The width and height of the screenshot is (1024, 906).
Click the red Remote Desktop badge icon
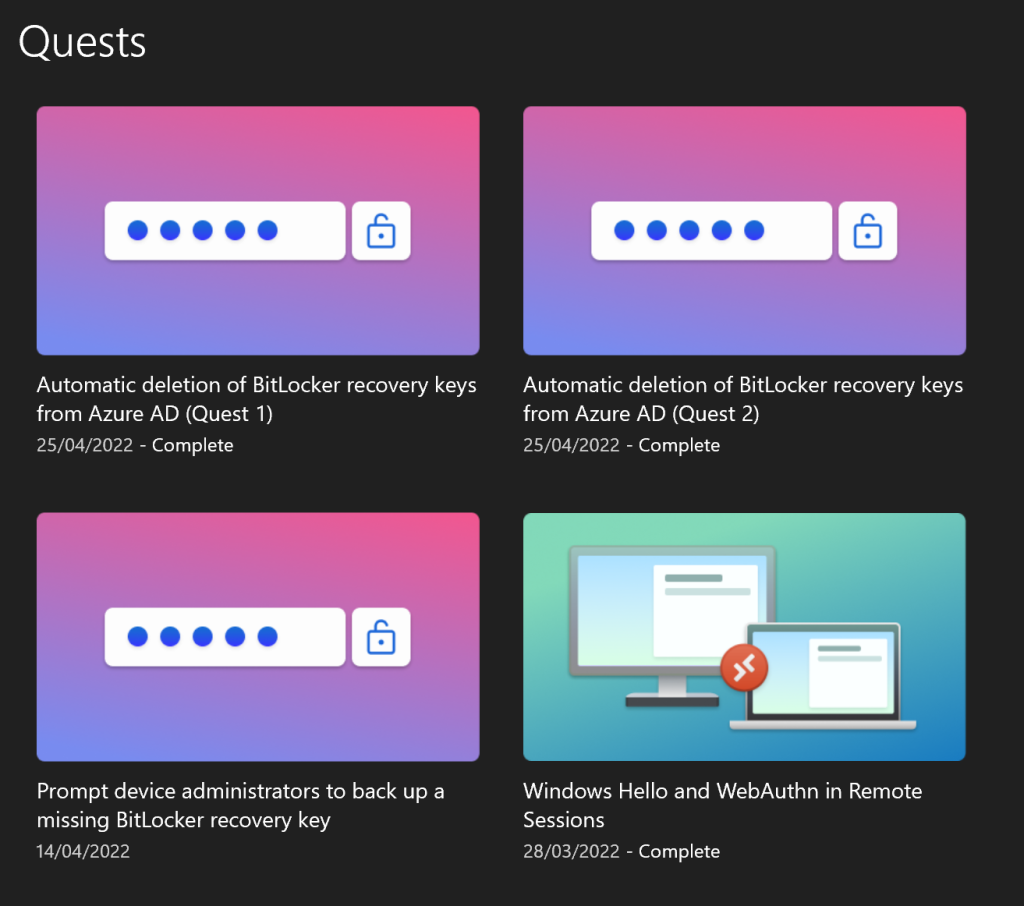coord(744,669)
